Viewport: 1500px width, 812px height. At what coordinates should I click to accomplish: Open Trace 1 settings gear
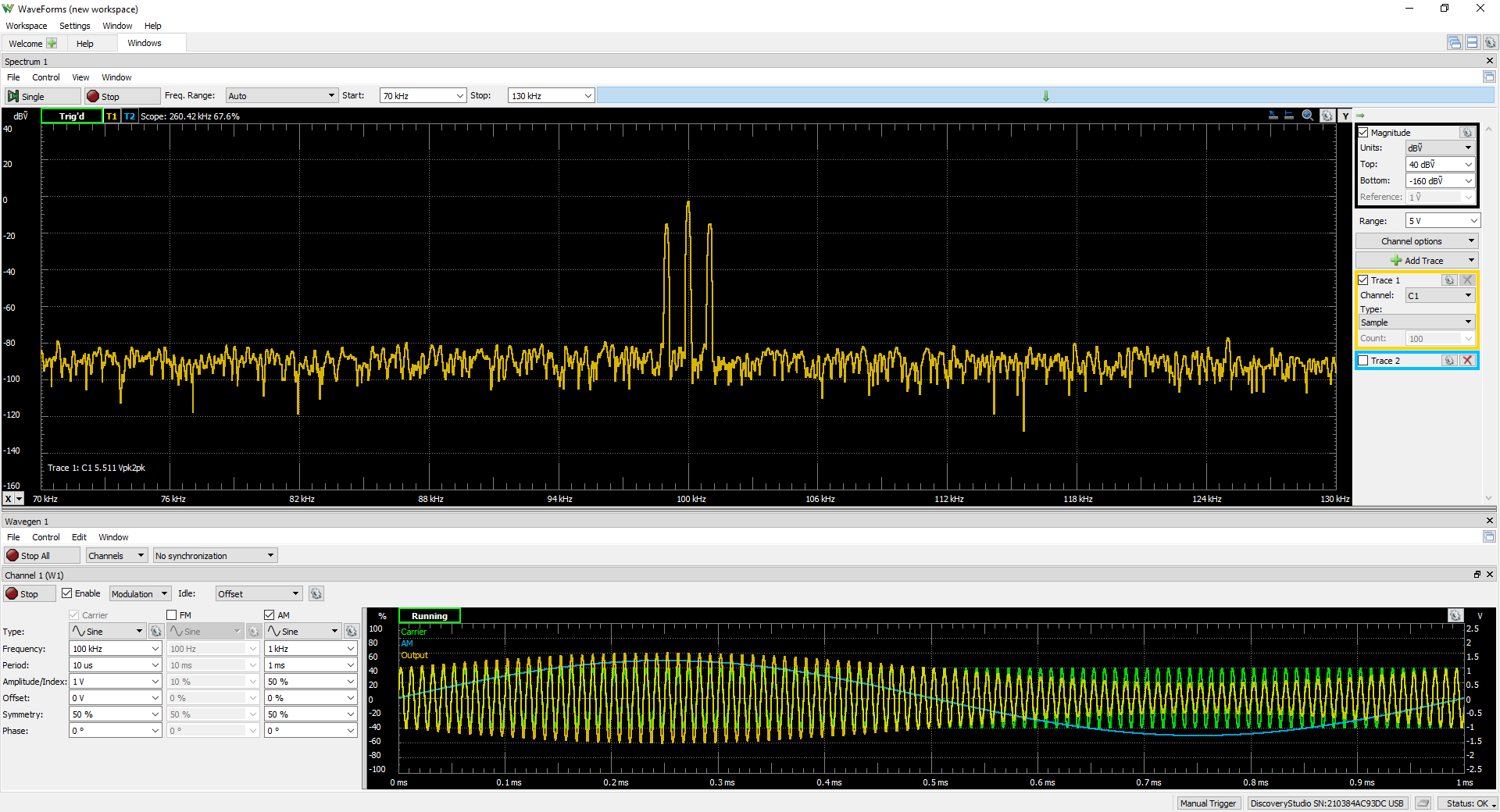[1449, 280]
